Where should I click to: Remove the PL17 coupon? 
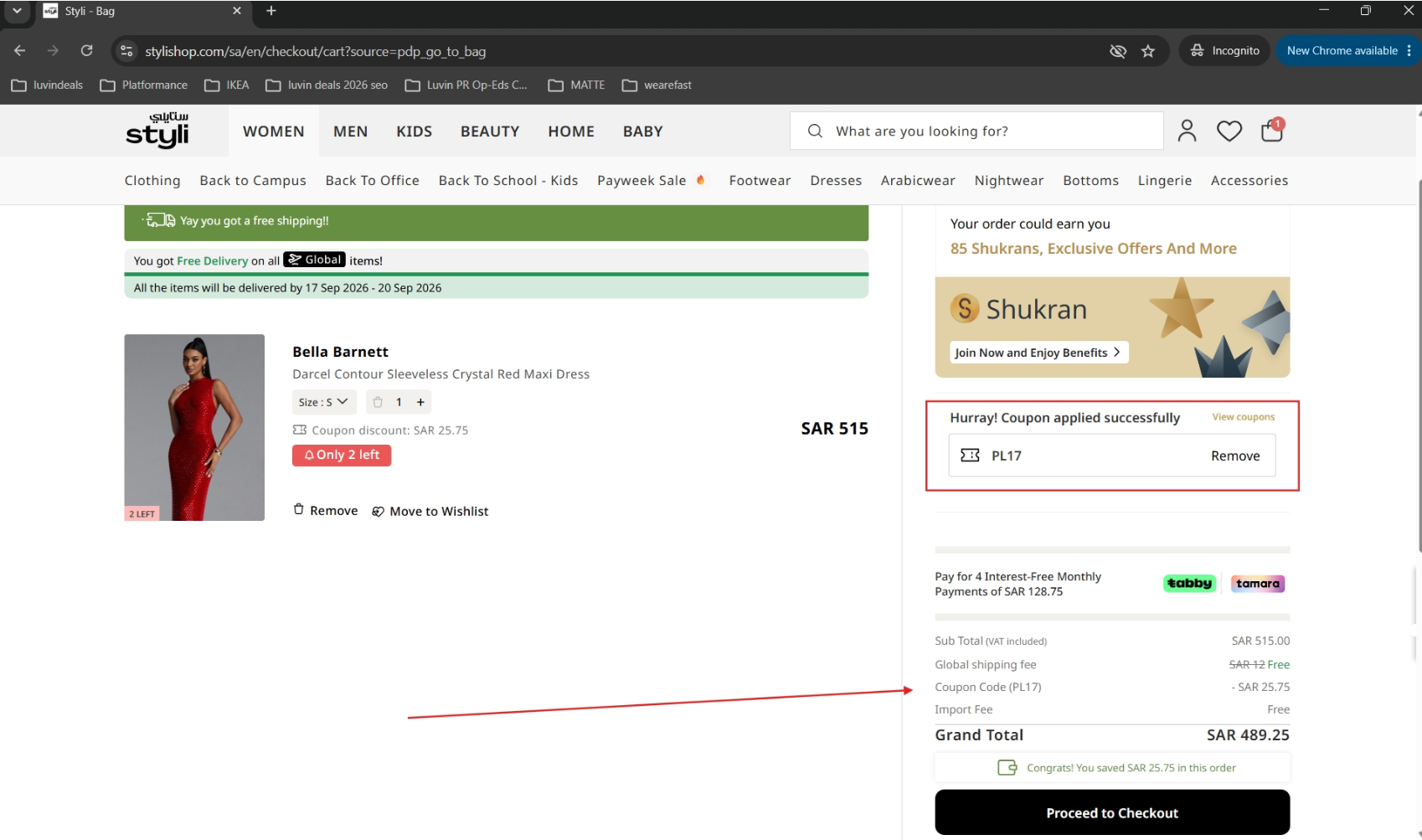1235,456
